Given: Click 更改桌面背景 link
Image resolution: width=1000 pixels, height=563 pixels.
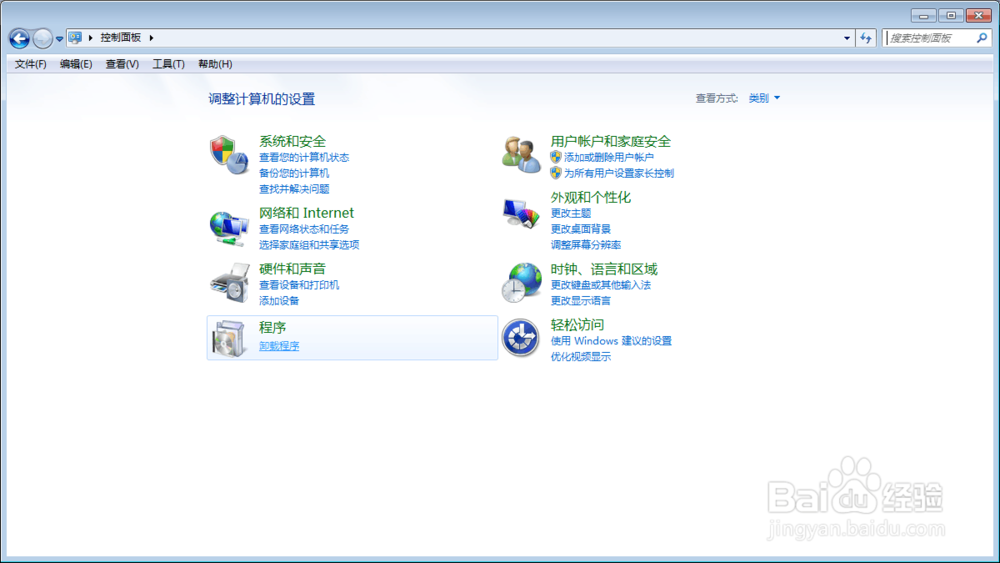Looking at the screenshot, I should (580, 229).
